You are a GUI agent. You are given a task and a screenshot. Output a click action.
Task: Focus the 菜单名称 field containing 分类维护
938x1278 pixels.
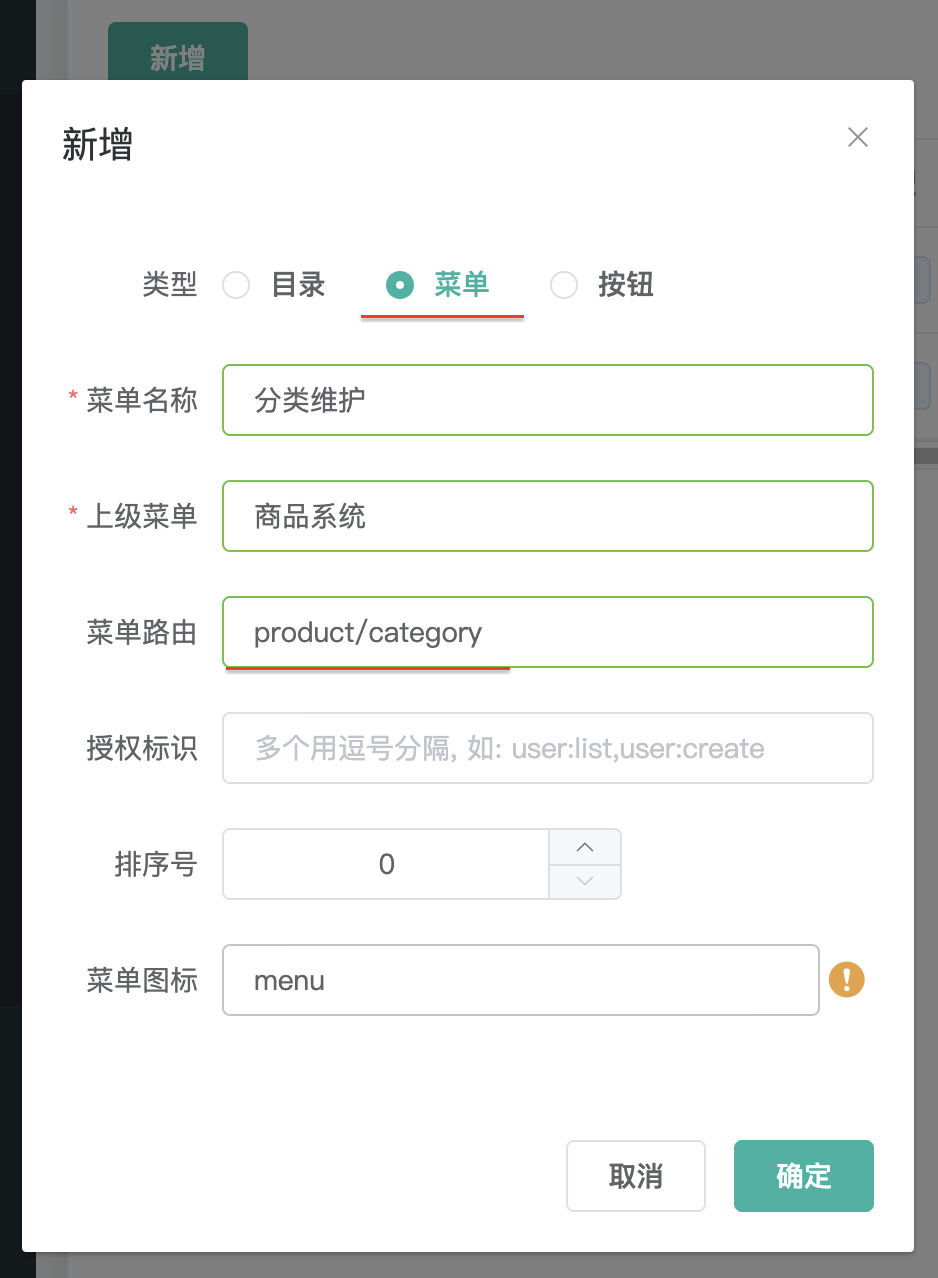click(548, 400)
